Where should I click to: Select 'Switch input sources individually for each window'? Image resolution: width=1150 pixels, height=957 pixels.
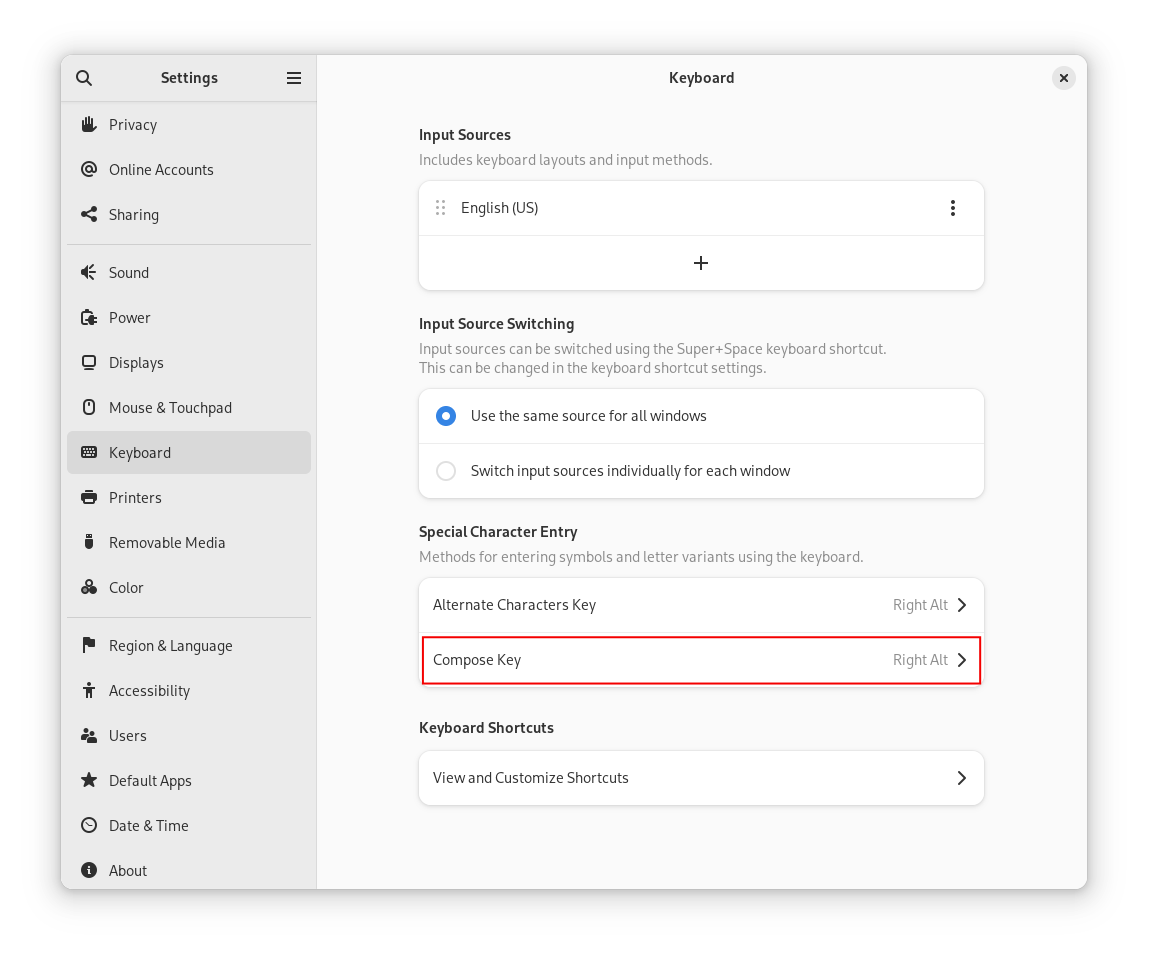pyautogui.click(x=446, y=471)
